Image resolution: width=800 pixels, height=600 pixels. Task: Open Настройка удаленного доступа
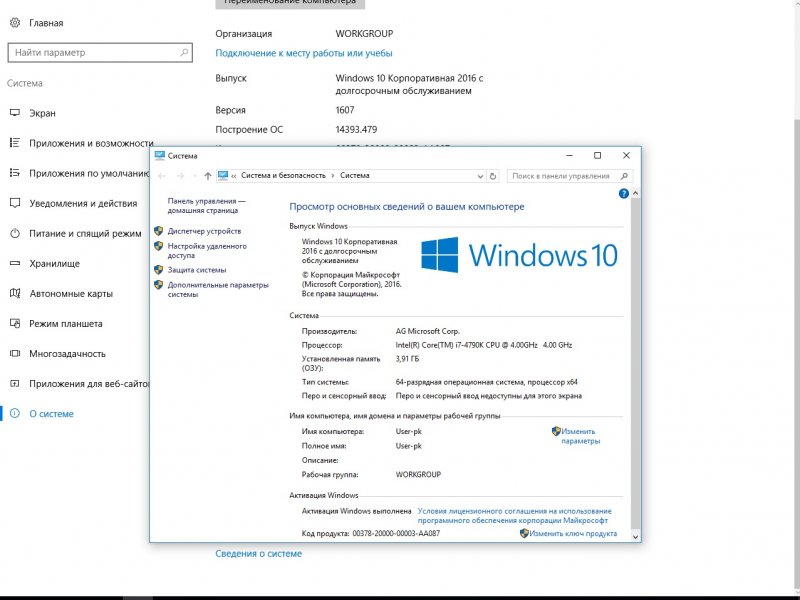click(x=207, y=251)
